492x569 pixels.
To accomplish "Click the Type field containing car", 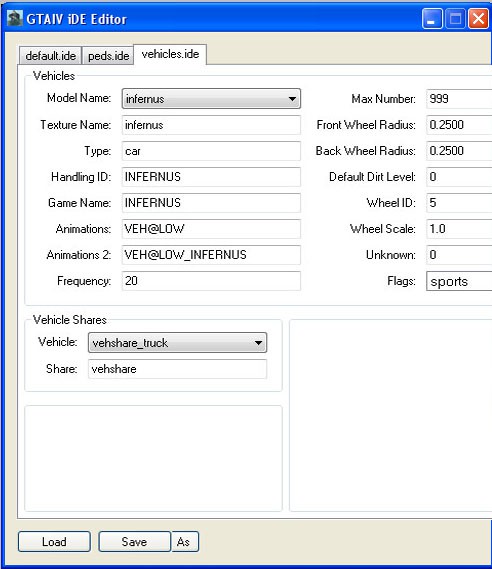I will (211, 151).
